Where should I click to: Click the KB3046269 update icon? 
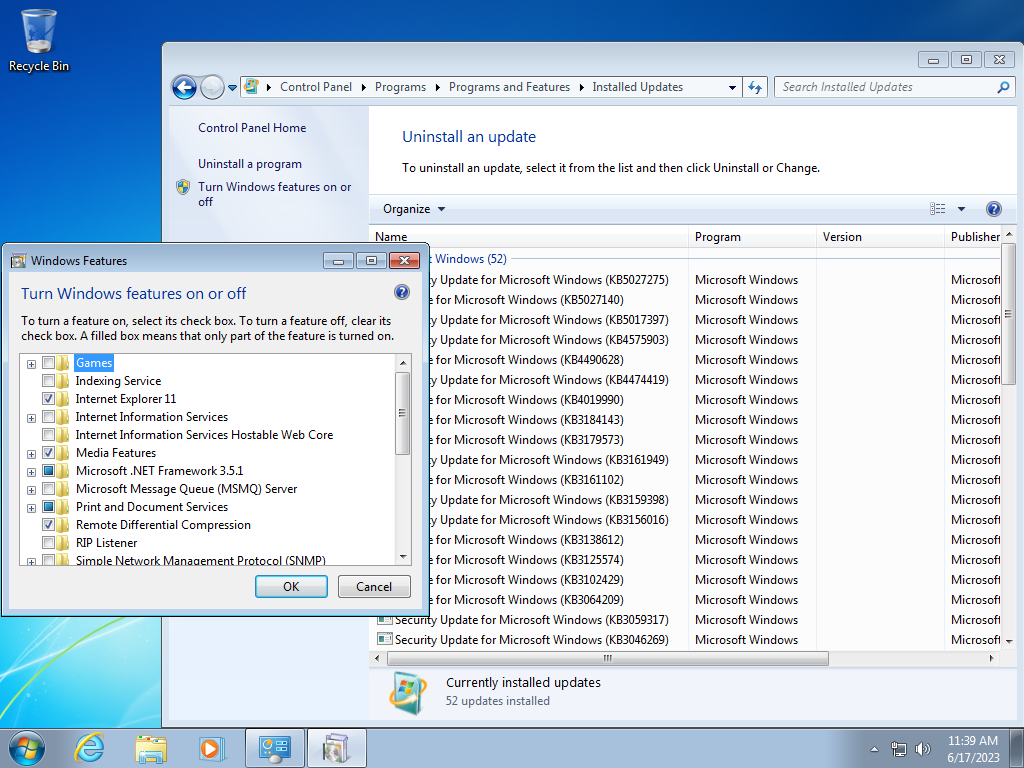[385, 639]
